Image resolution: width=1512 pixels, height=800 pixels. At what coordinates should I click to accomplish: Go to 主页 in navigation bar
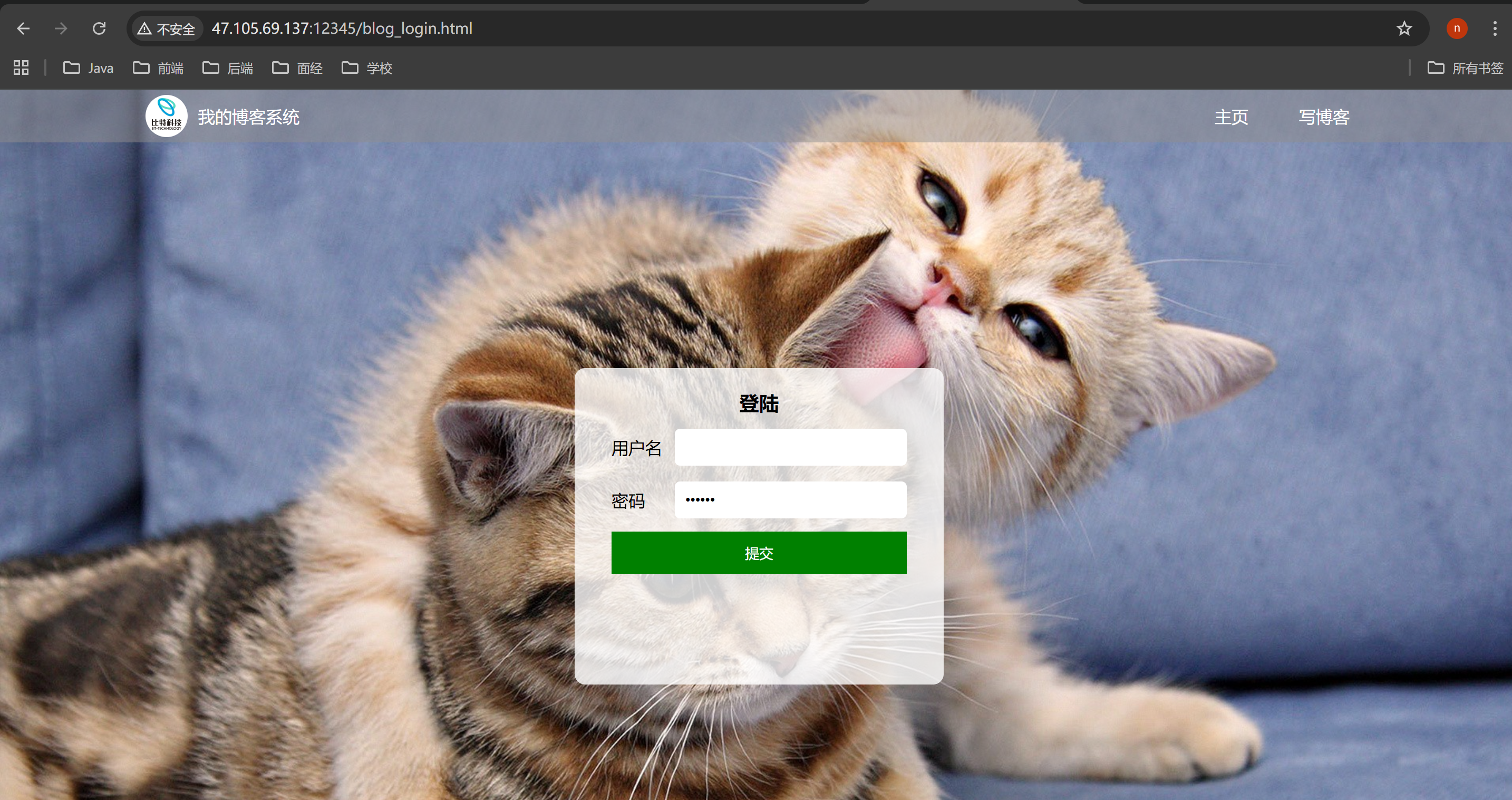coord(1232,117)
